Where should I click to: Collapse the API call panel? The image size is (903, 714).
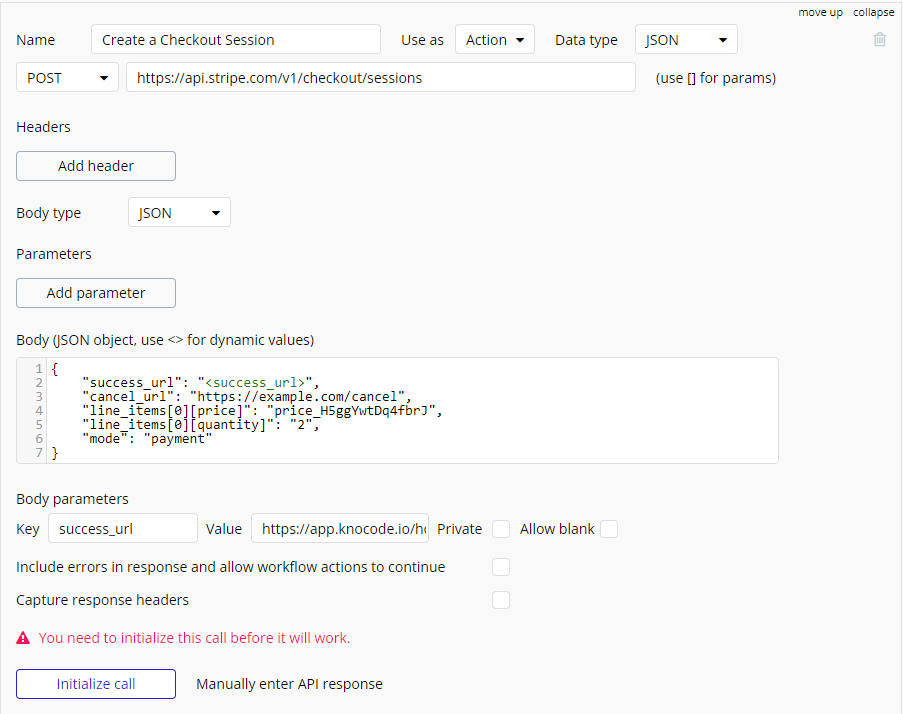(874, 11)
